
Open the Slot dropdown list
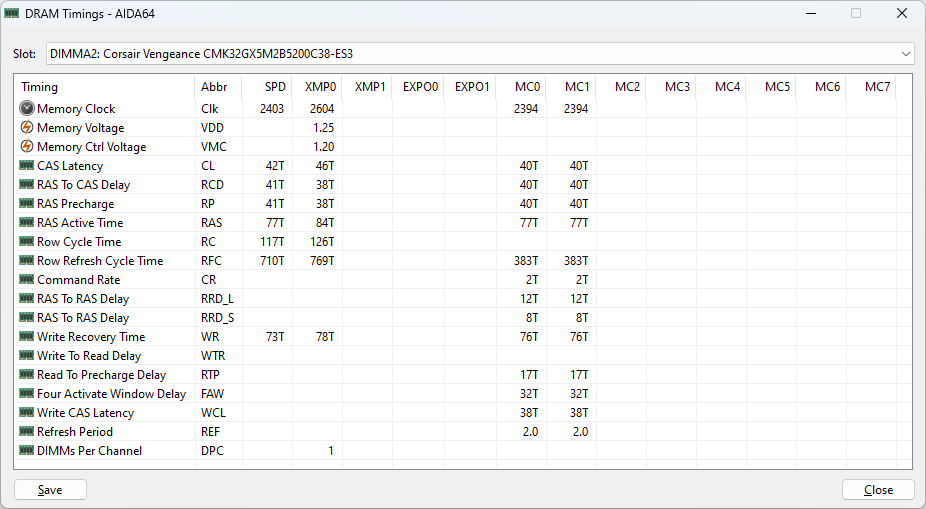[477, 53]
